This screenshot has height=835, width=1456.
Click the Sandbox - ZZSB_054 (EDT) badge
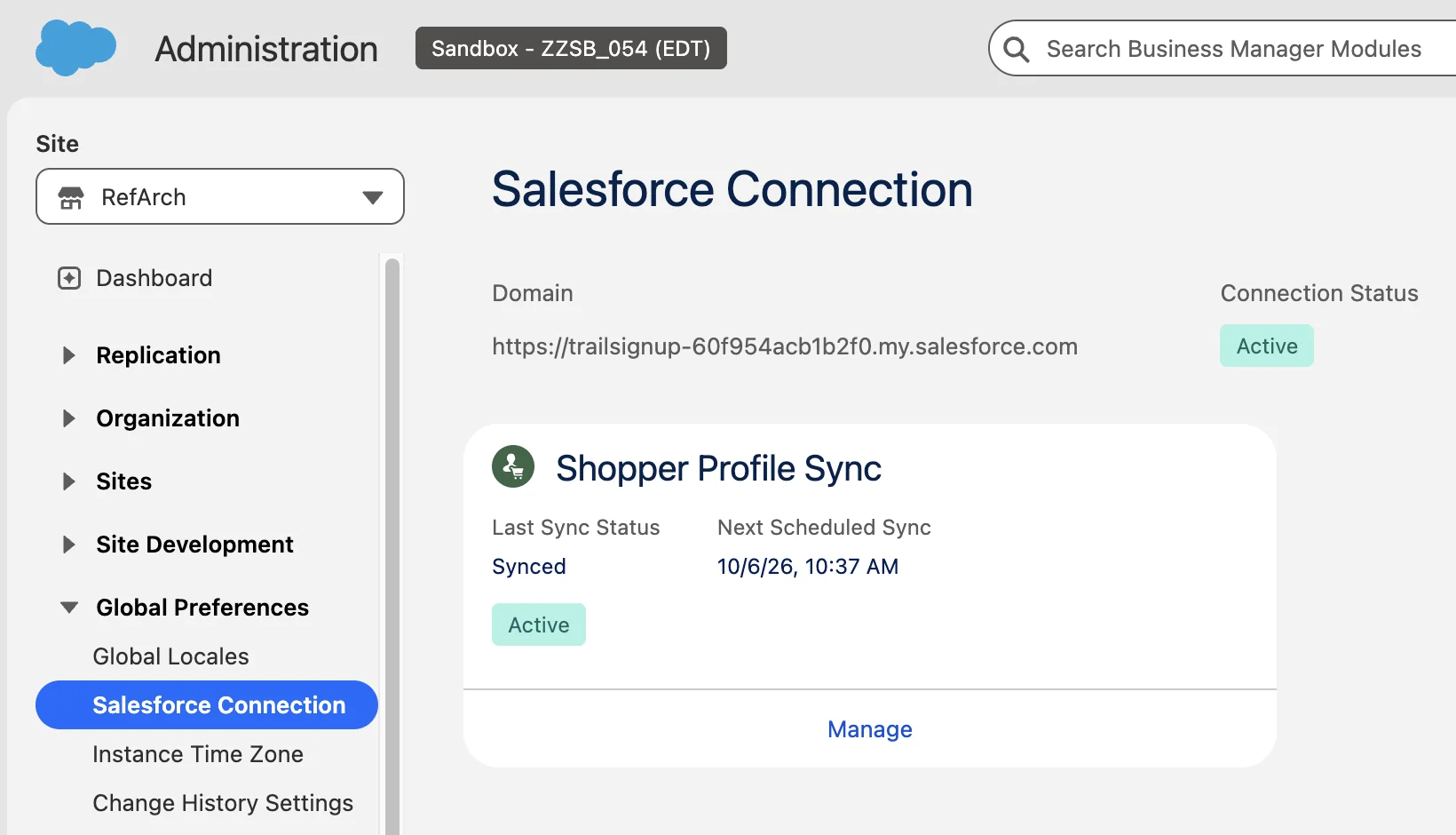(571, 48)
